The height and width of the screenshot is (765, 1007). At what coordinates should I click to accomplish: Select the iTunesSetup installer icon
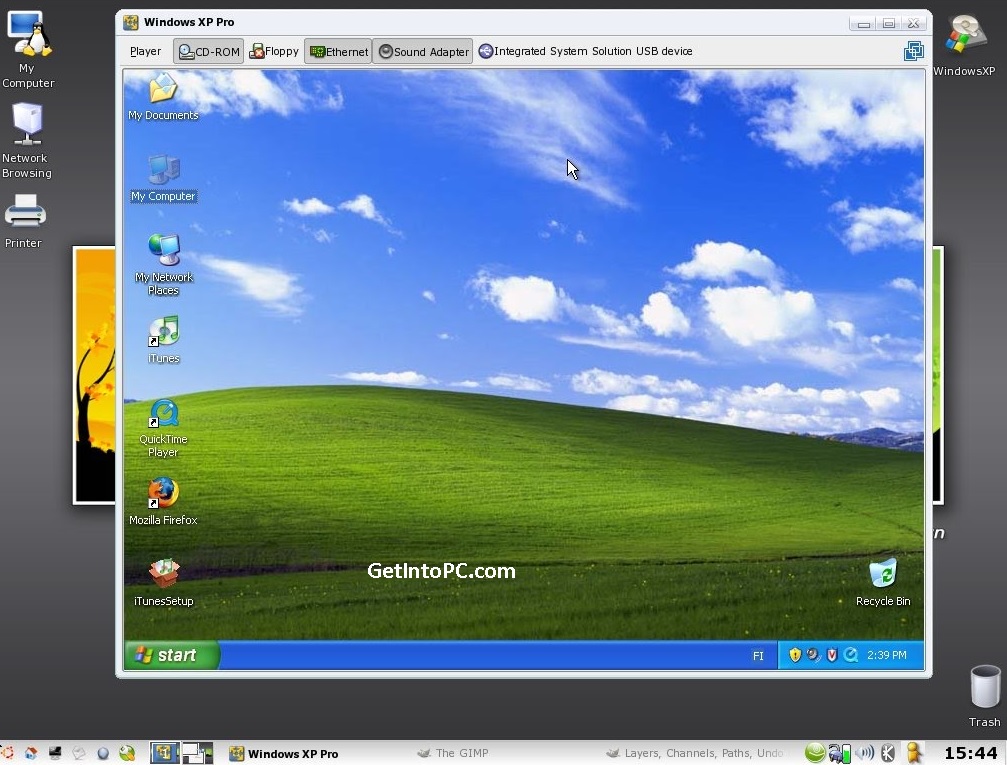(163, 583)
